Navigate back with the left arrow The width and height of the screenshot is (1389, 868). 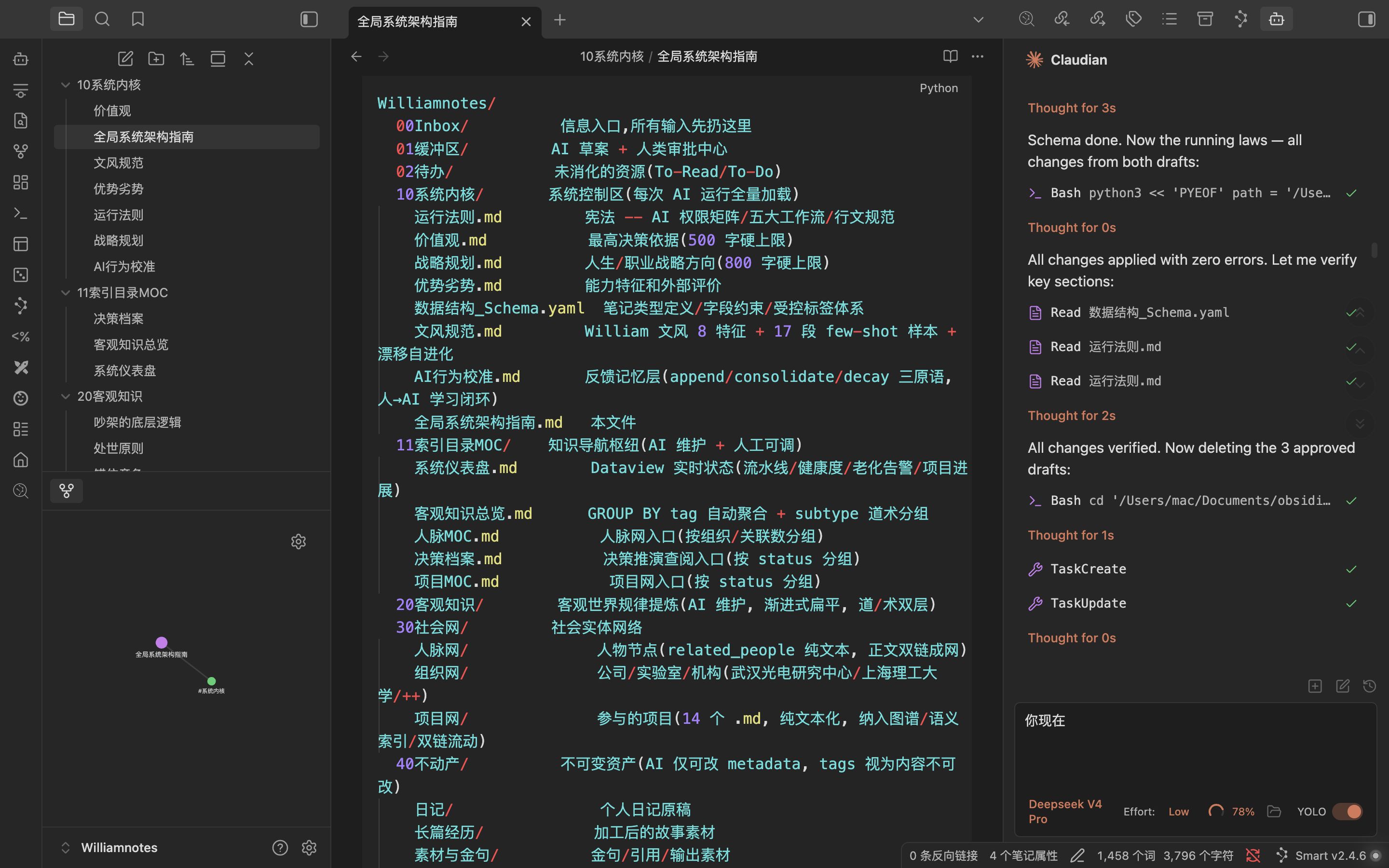(356, 56)
